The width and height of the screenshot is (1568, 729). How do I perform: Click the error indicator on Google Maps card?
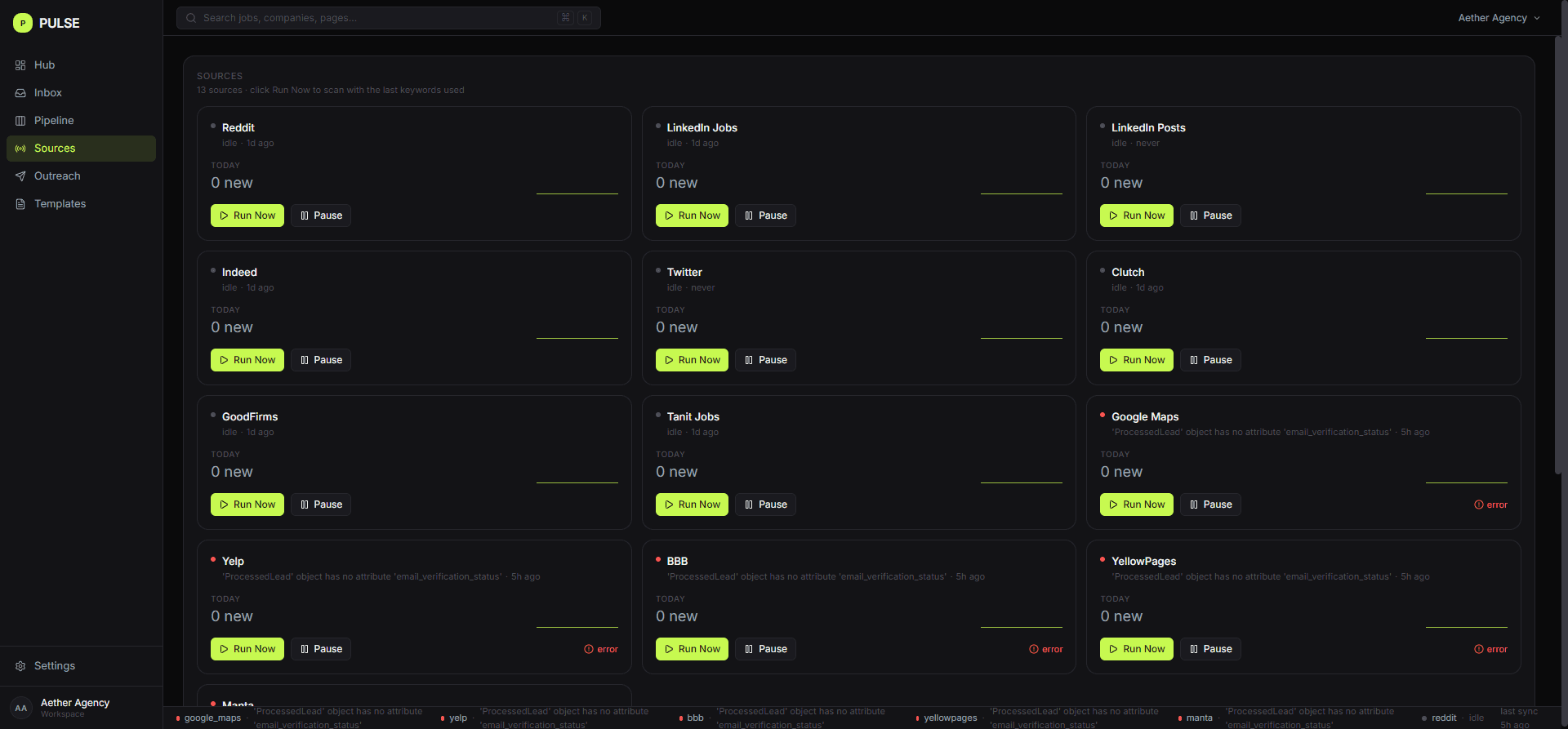(x=1490, y=505)
